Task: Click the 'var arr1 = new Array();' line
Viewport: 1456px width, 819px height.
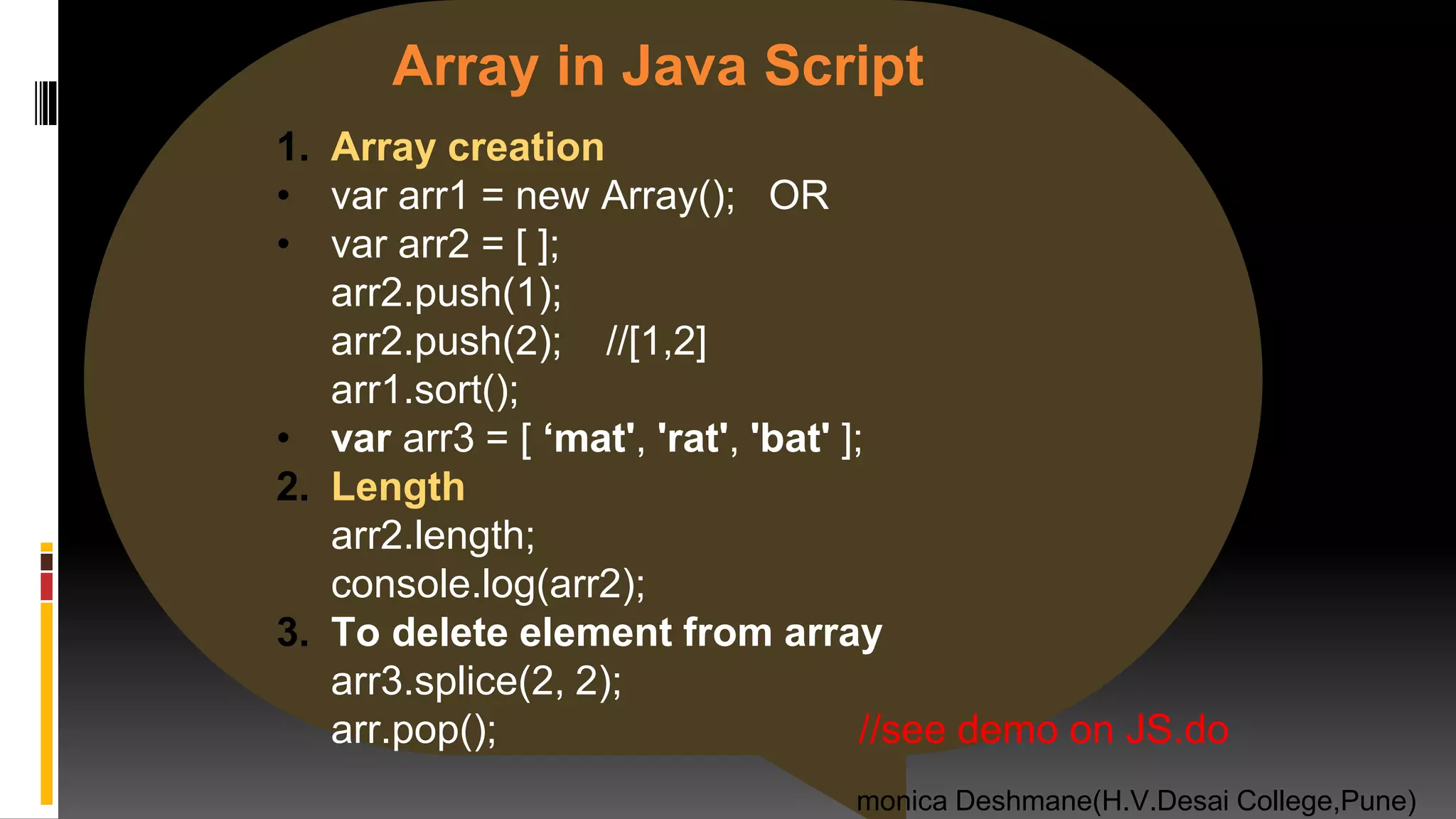Action: tap(533, 196)
